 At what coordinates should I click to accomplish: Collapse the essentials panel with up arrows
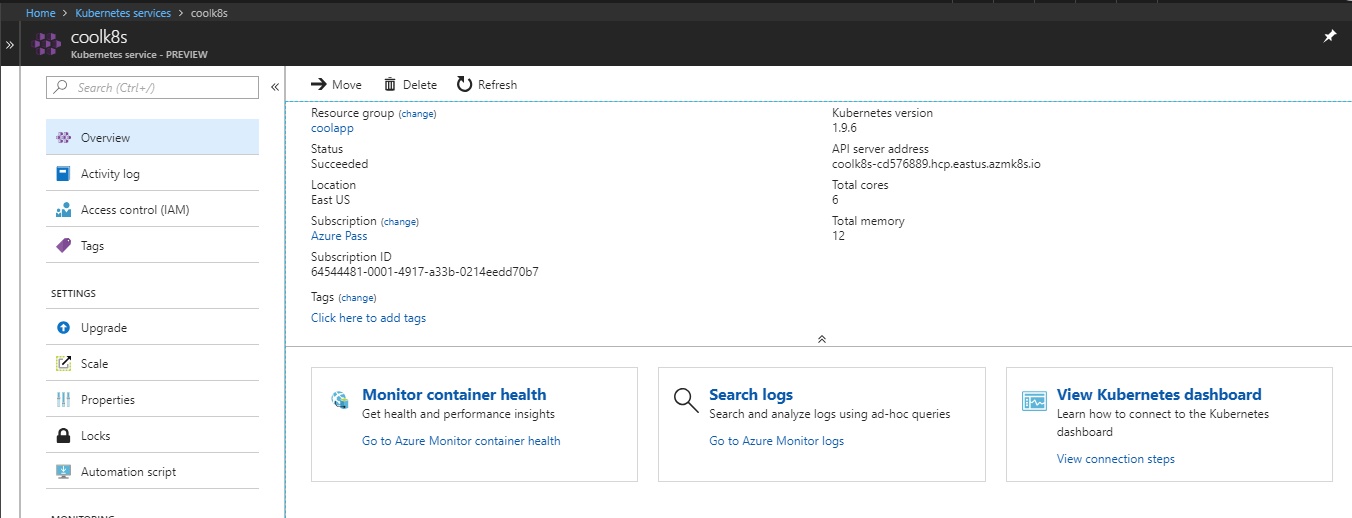[x=821, y=339]
